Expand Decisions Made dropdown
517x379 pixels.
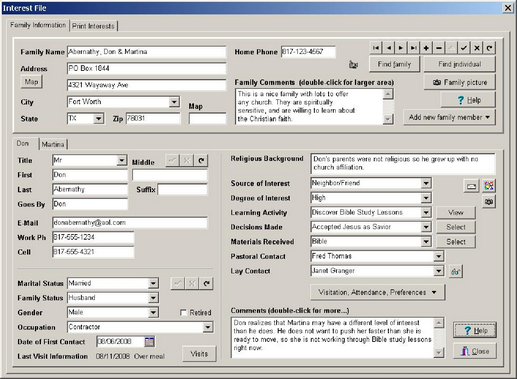point(426,227)
